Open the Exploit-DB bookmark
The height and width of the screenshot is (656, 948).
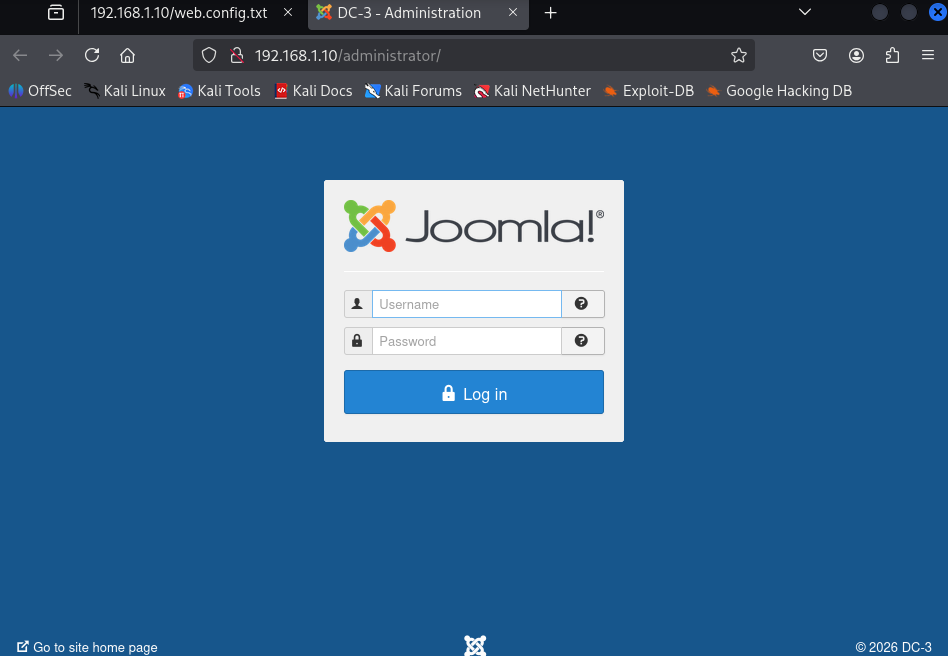(x=649, y=91)
